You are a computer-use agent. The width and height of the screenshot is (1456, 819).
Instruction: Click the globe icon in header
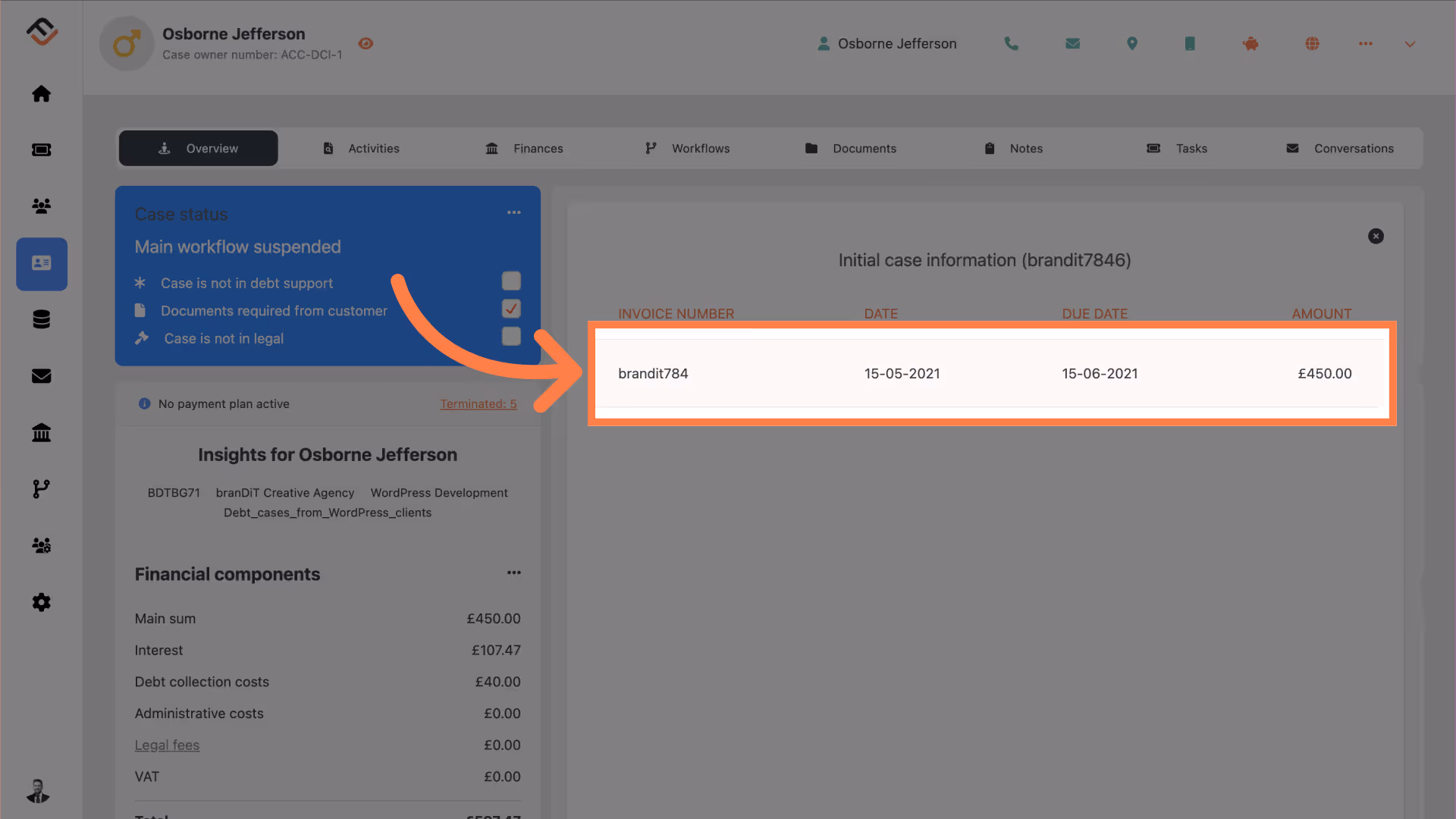[x=1312, y=44]
